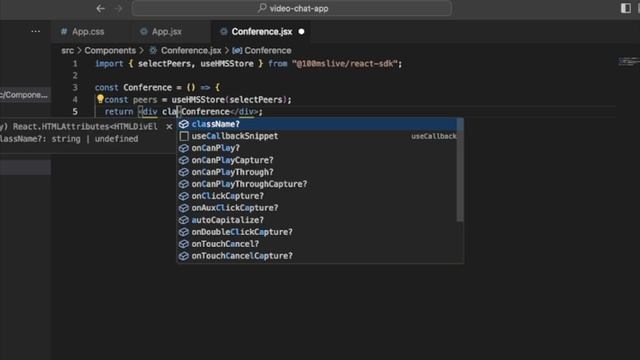Click the suggestion list scrollbar

(x=460, y=170)
